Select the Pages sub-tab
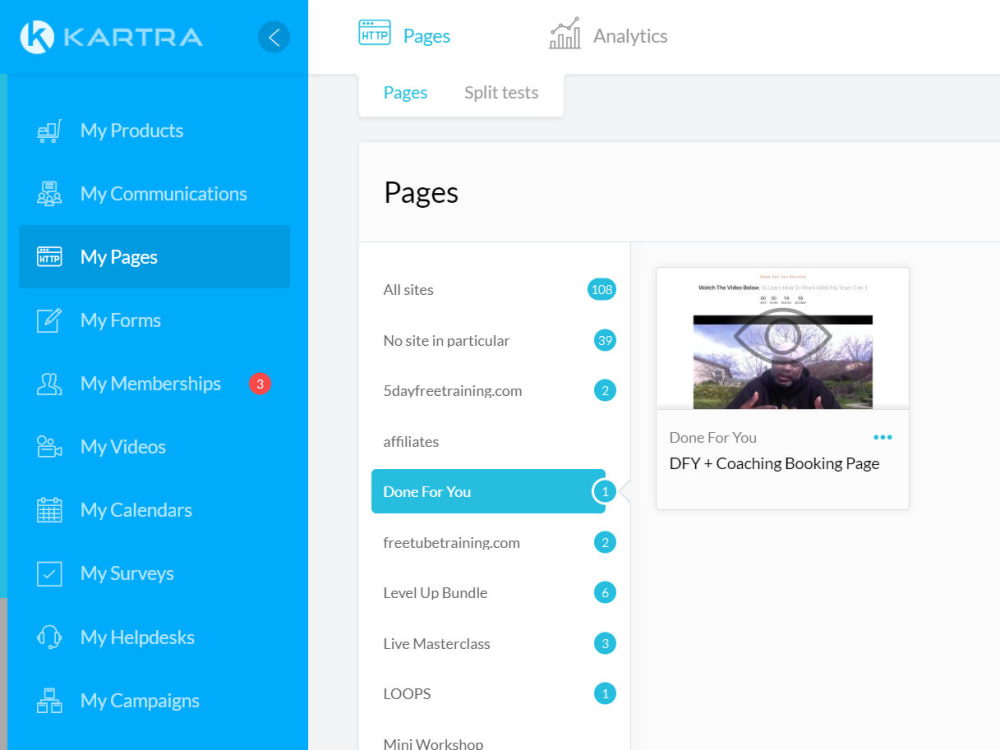The width and height of the screenshot is (1000, 750). (405, 92)
